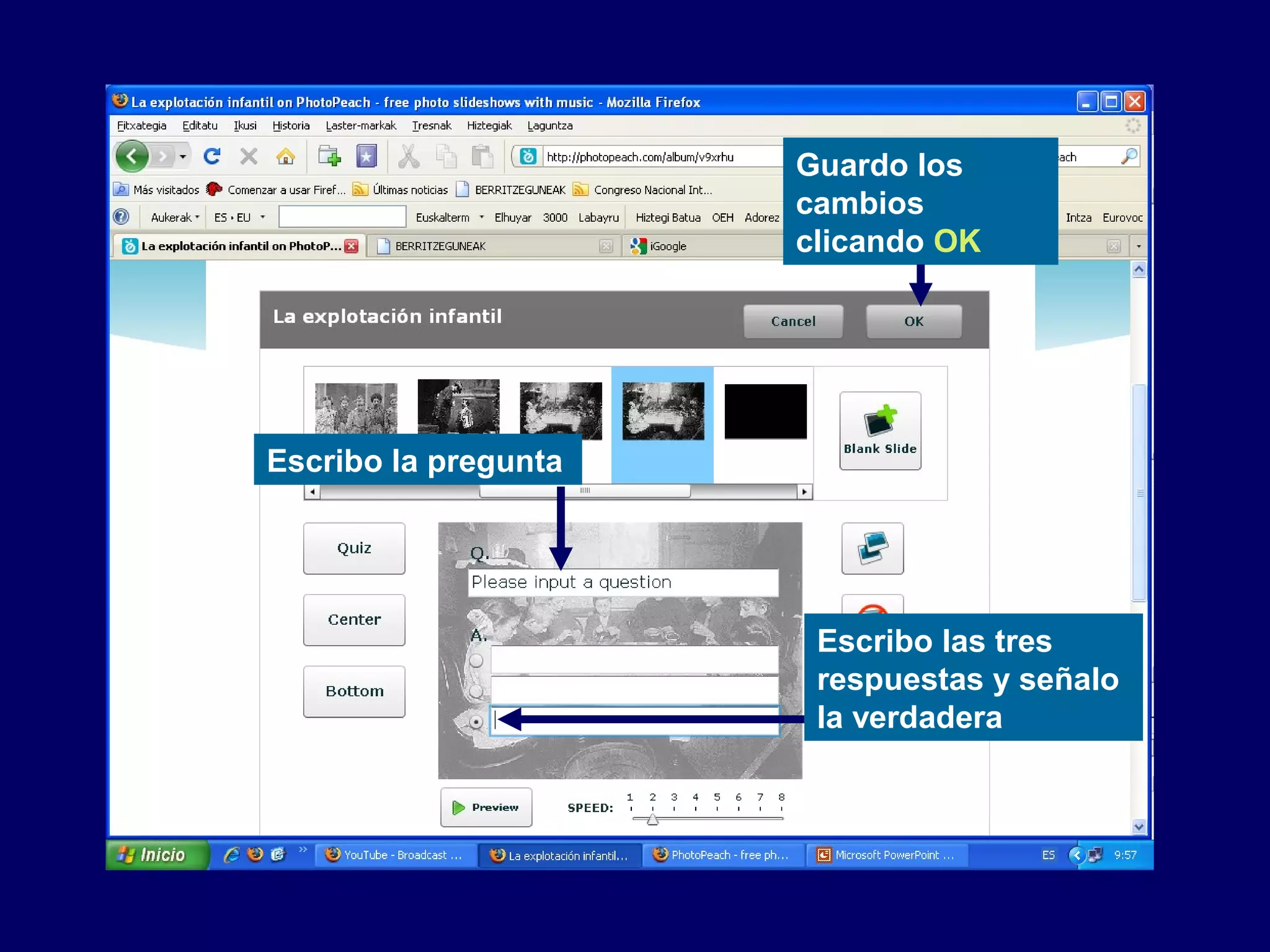Screen dimensions: 1270x952
Task: Switch to the BERRITZEGUNEAK tab
Action: tap(494, 246)
